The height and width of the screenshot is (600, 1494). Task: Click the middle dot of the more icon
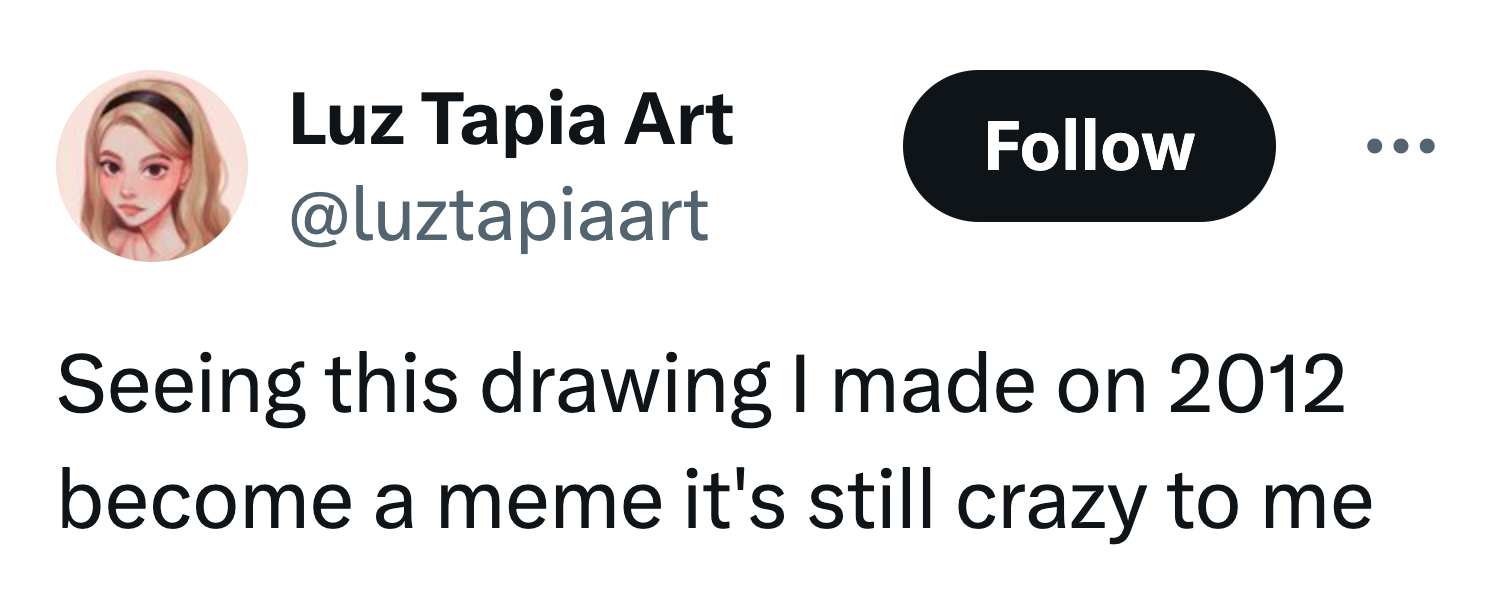pyautogui.click(x=1400, y=147)
